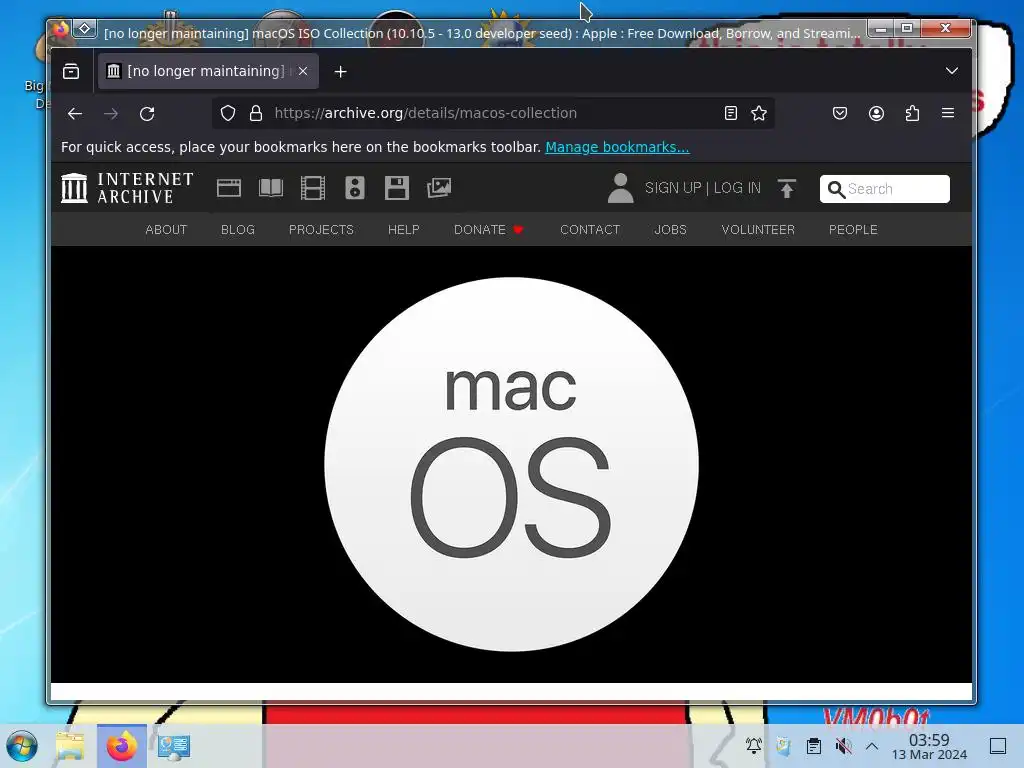
Task: Show site security padlock info
Action: tap(256, 113)
